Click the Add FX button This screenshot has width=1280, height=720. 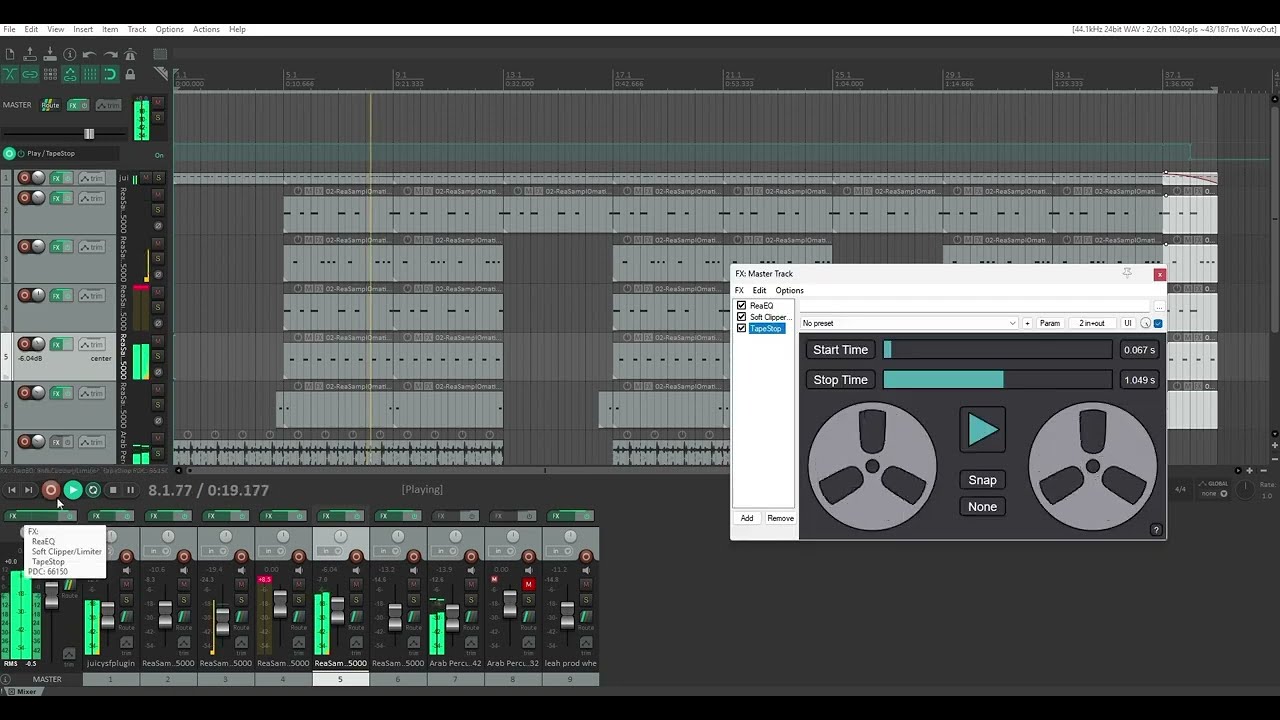pos(747,518)
